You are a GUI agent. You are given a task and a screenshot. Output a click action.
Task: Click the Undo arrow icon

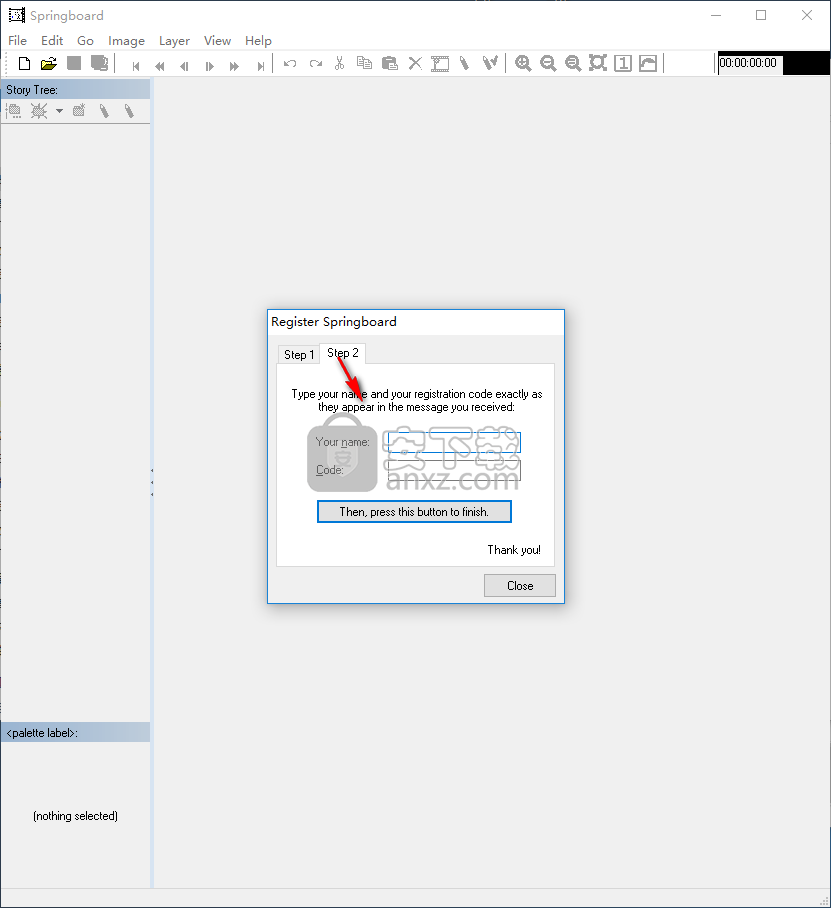pos(290,64)
